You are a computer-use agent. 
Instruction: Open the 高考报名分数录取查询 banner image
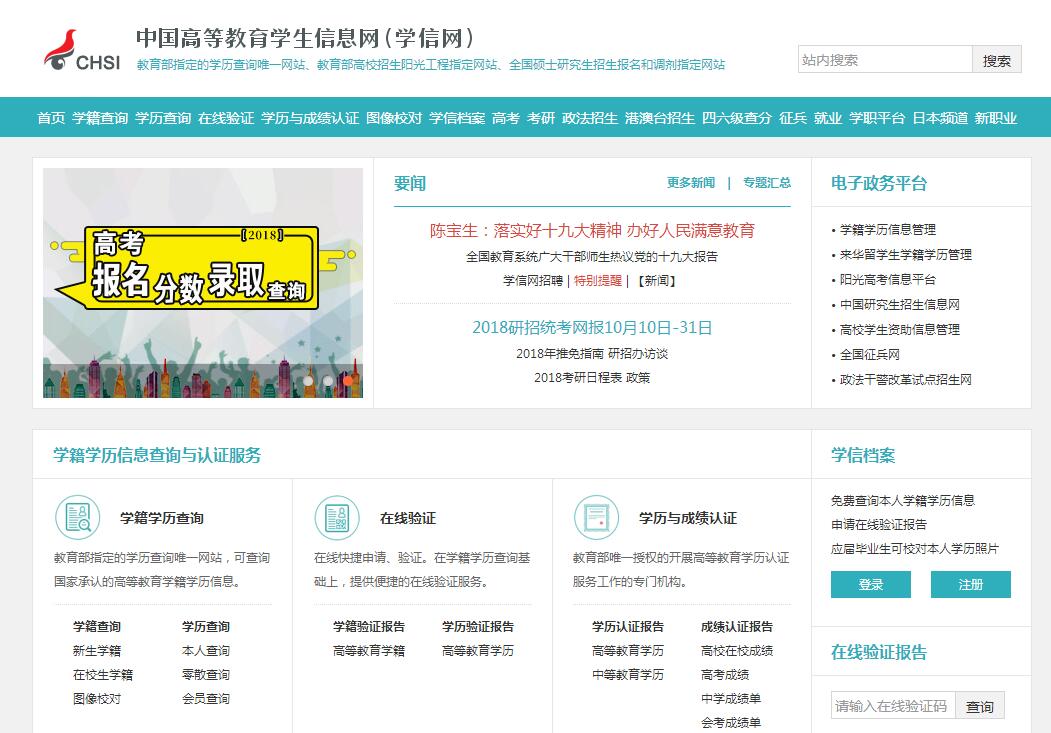coord(203,283)
